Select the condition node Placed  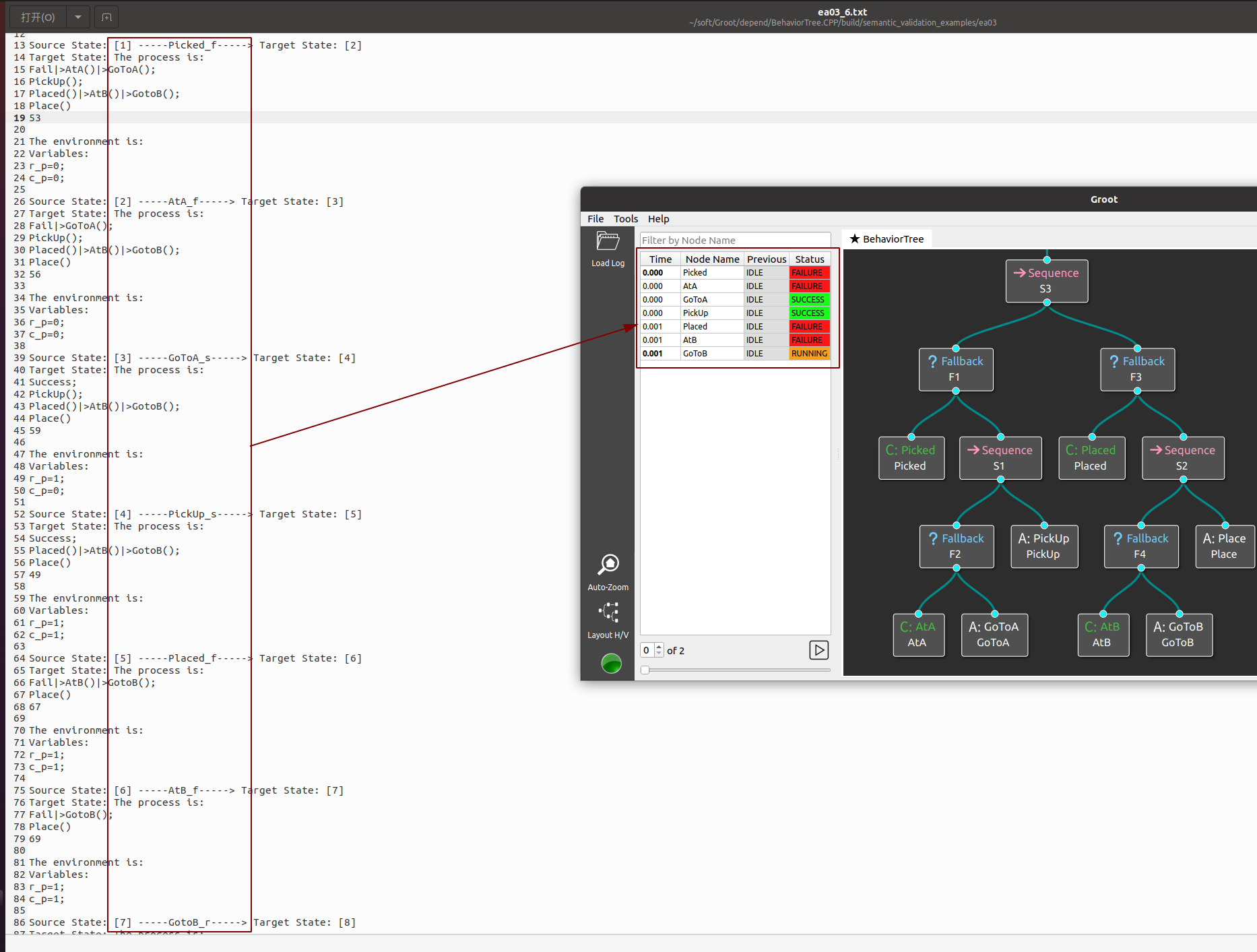(1091, 458)
